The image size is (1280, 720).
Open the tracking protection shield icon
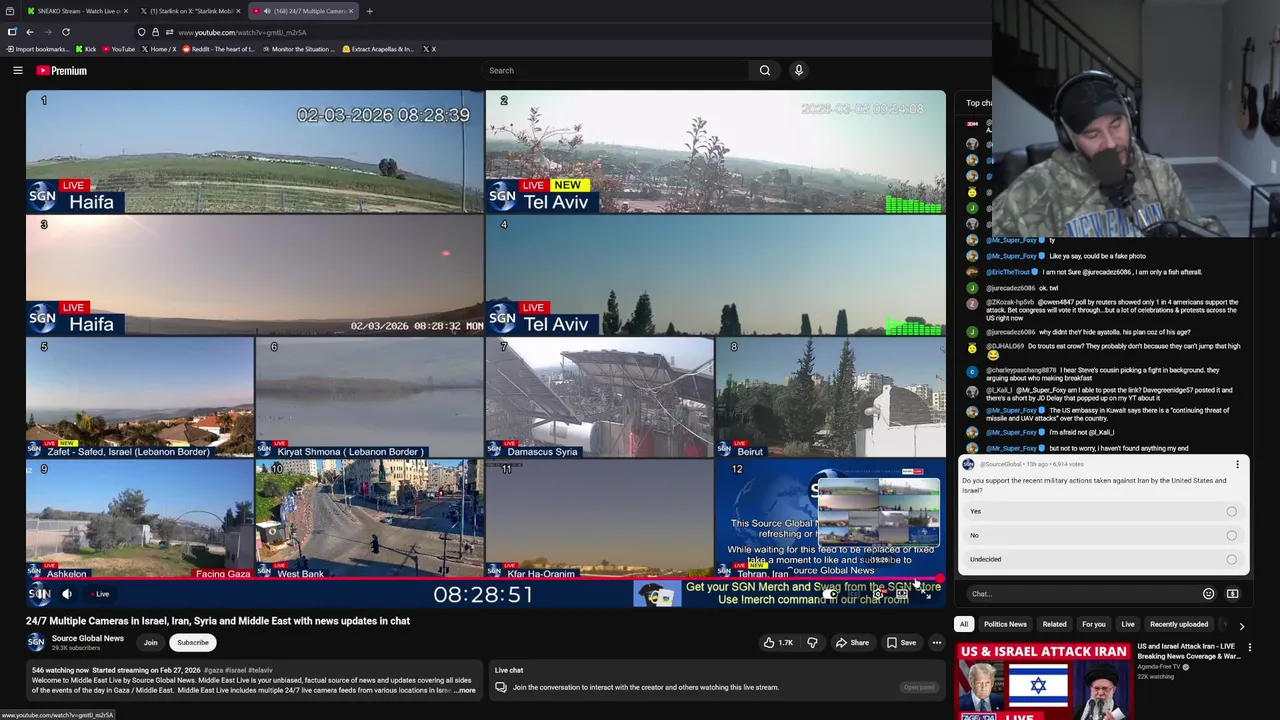click(141, 32)
